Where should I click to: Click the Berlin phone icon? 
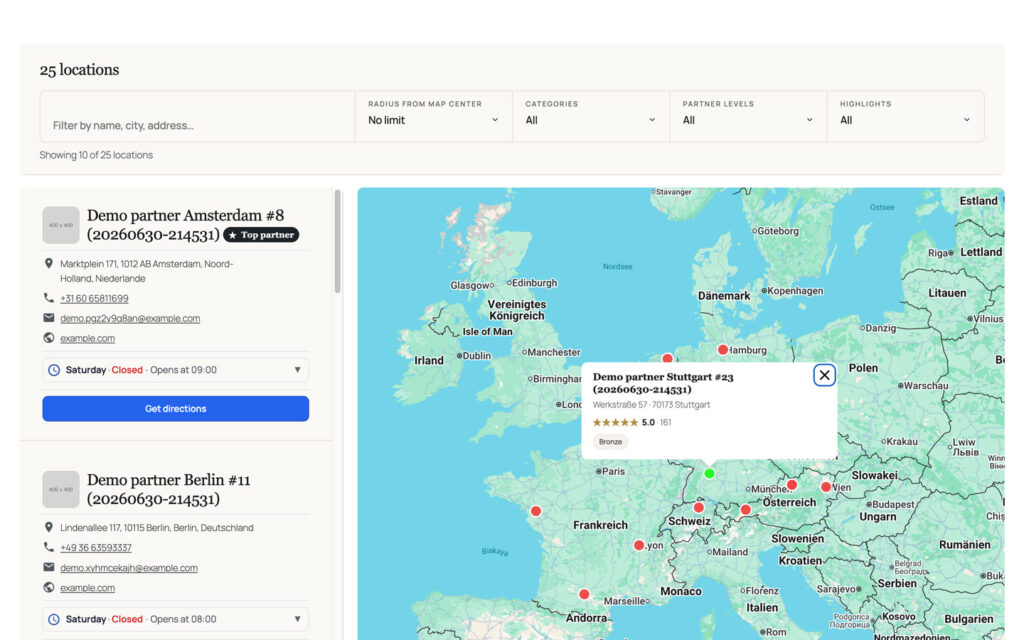[48, 547]
